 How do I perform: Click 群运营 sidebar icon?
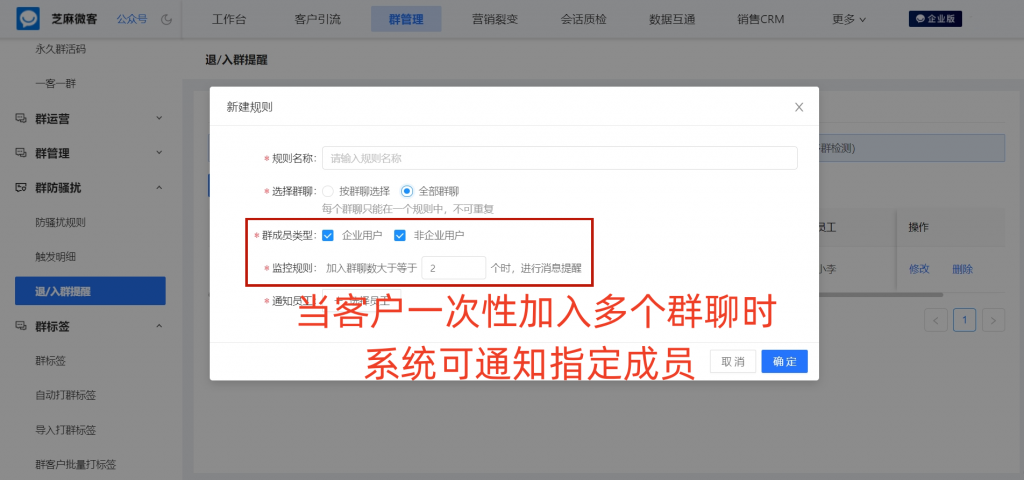(22, 119)
